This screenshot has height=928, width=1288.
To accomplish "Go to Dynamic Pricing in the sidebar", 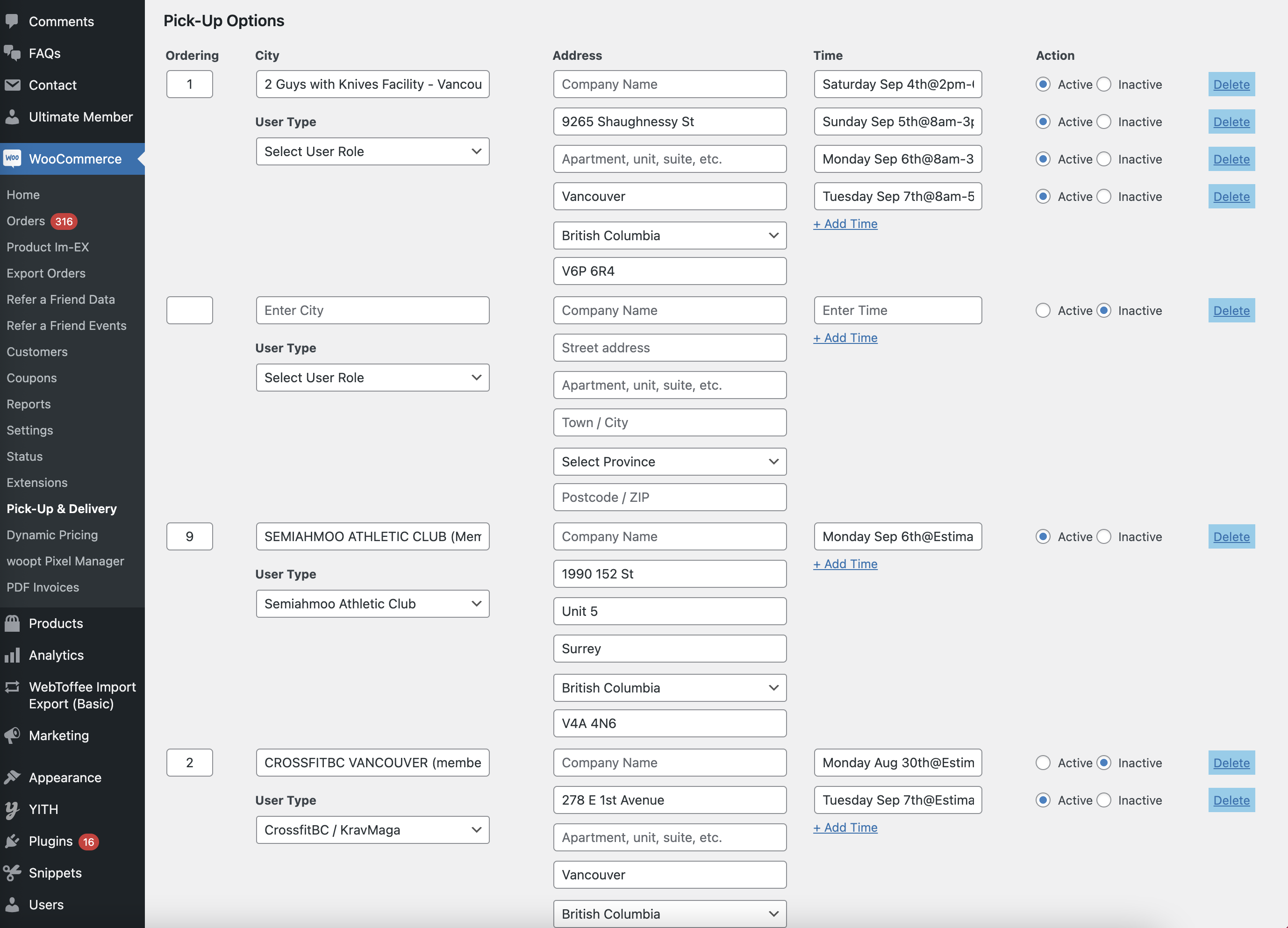I will point(52,535).
